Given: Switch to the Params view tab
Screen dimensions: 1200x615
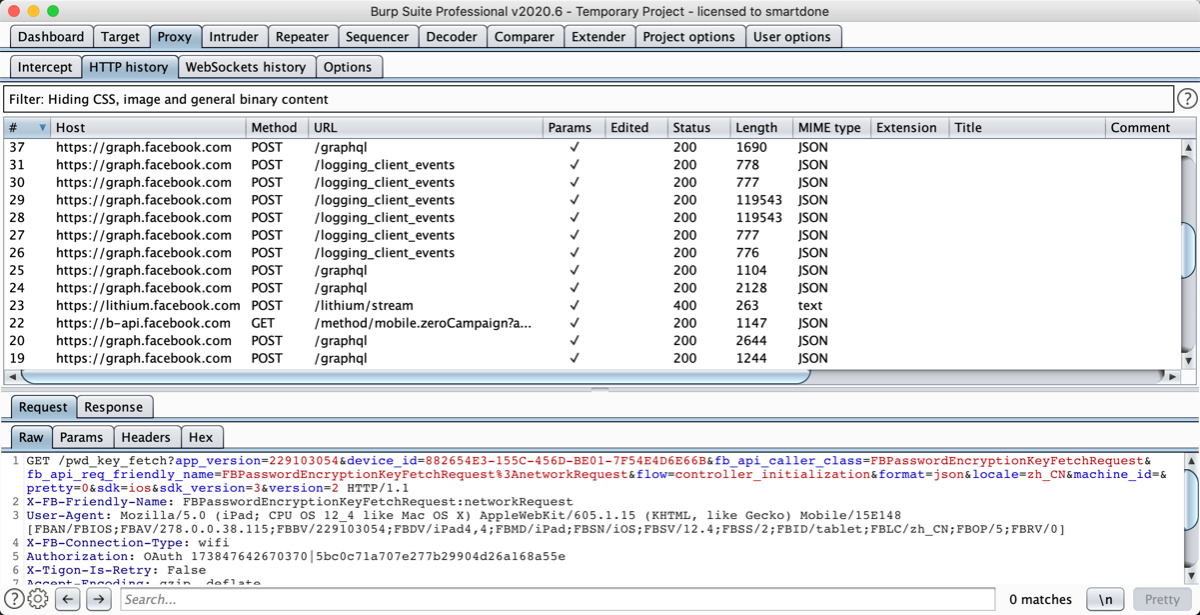Looking at the screenshot, I should (81, 437).
